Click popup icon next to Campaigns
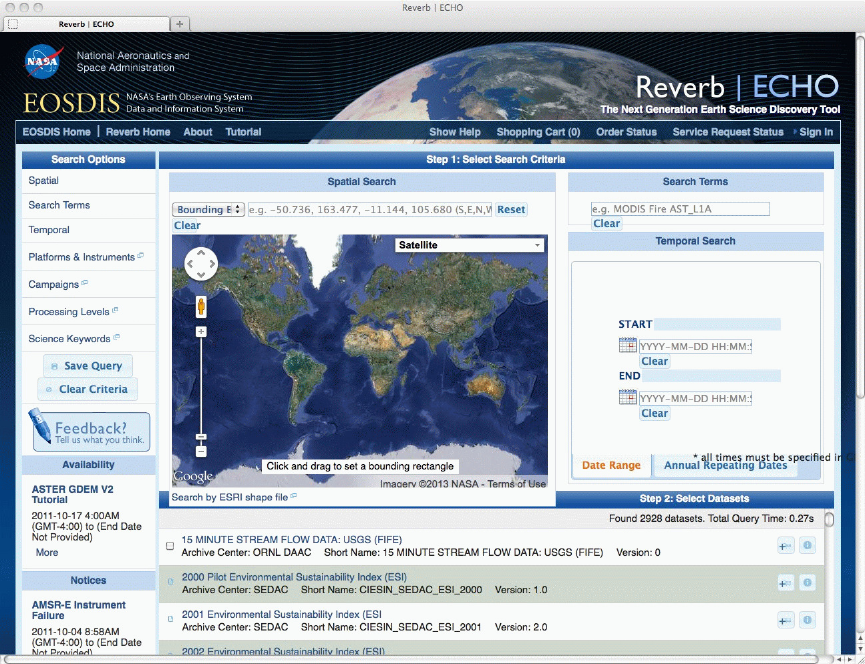Image resolution: width=865 pixels, height=664 pixels. pos(84,283)
